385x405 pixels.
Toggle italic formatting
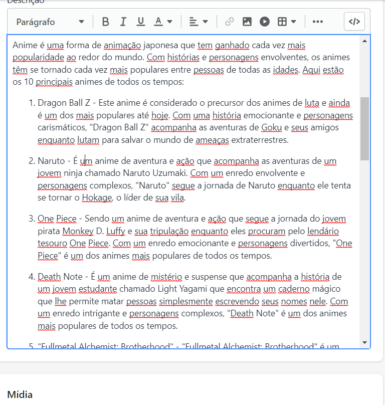coord(123,22)
